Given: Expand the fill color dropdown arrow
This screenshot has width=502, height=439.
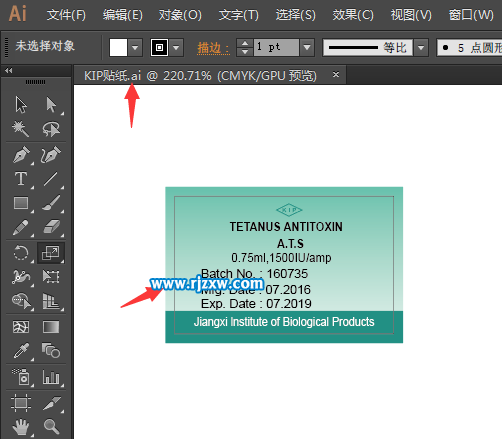Looking at the screenshot, I should 135,48.
